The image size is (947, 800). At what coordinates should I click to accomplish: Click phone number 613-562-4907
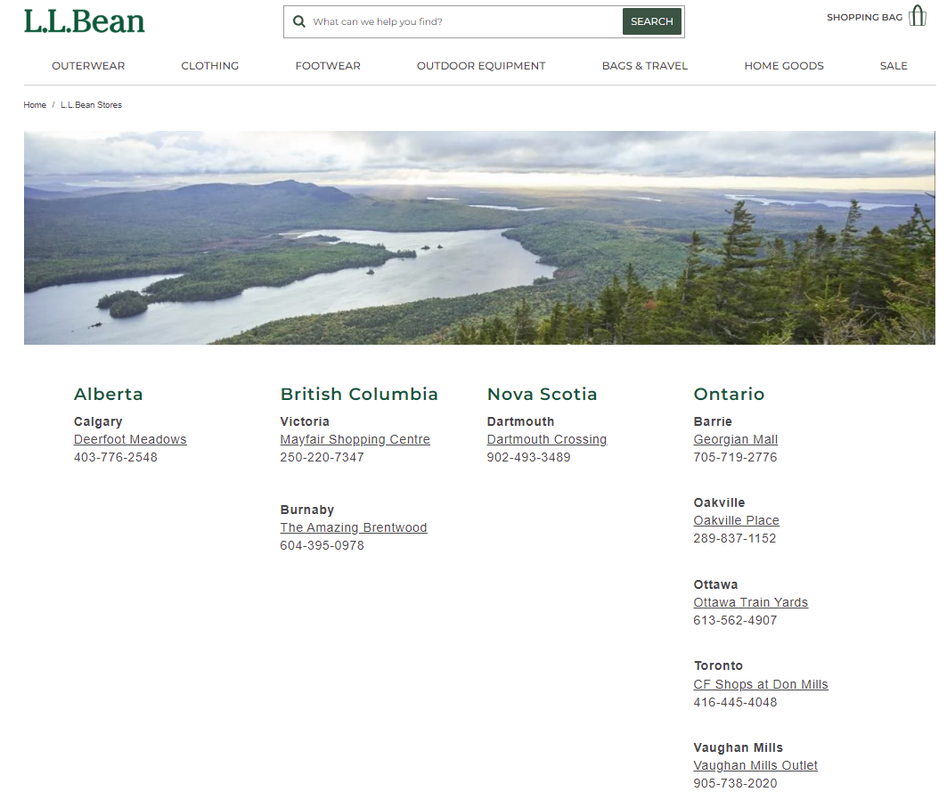click(x=735, y=620)
